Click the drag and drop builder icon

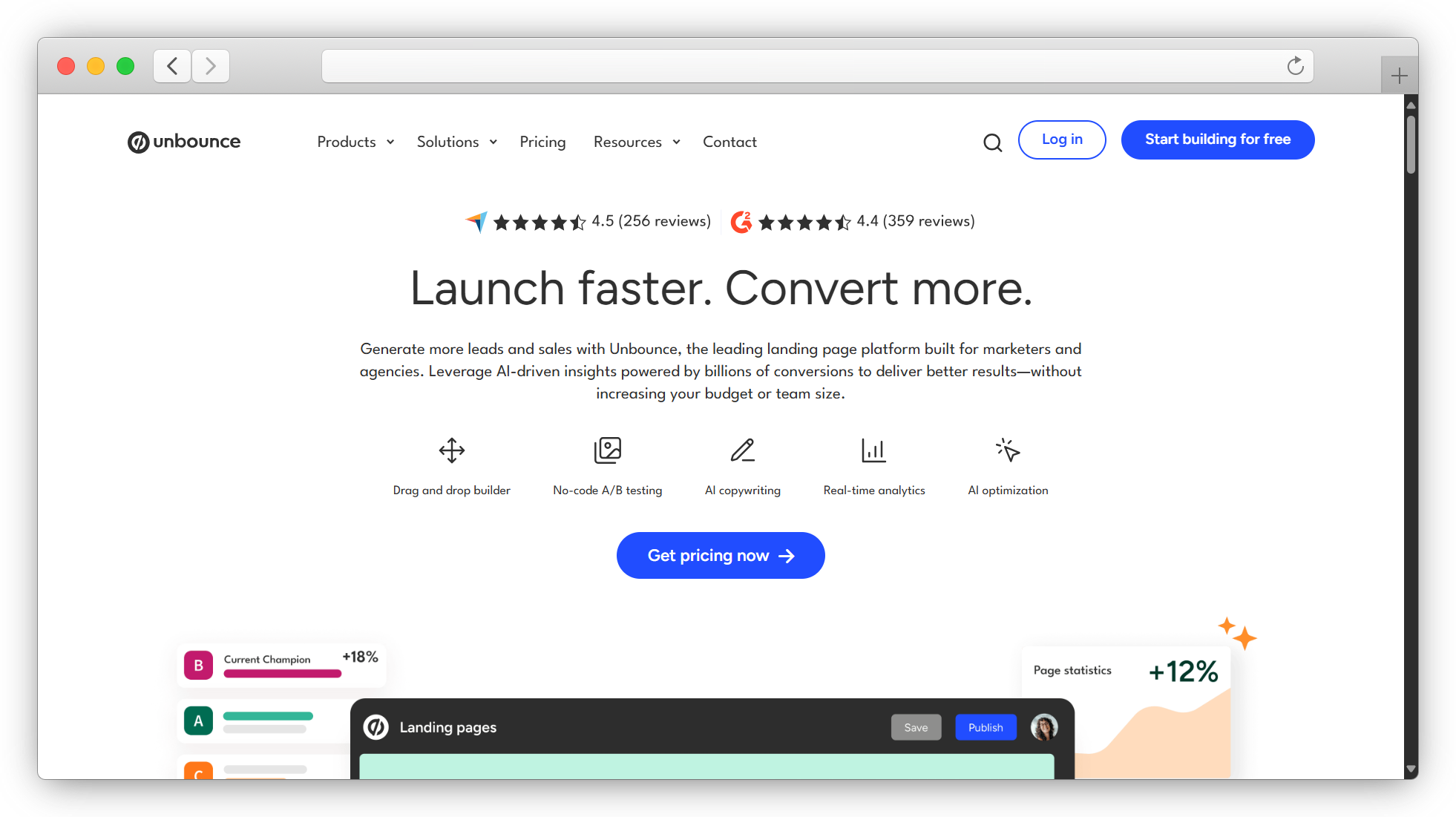(451, 450)
